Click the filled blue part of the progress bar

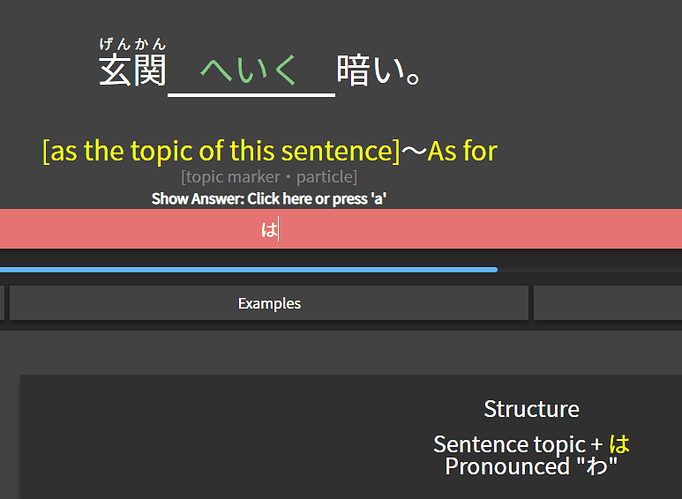pyautogui.click(x=249, y=270)
